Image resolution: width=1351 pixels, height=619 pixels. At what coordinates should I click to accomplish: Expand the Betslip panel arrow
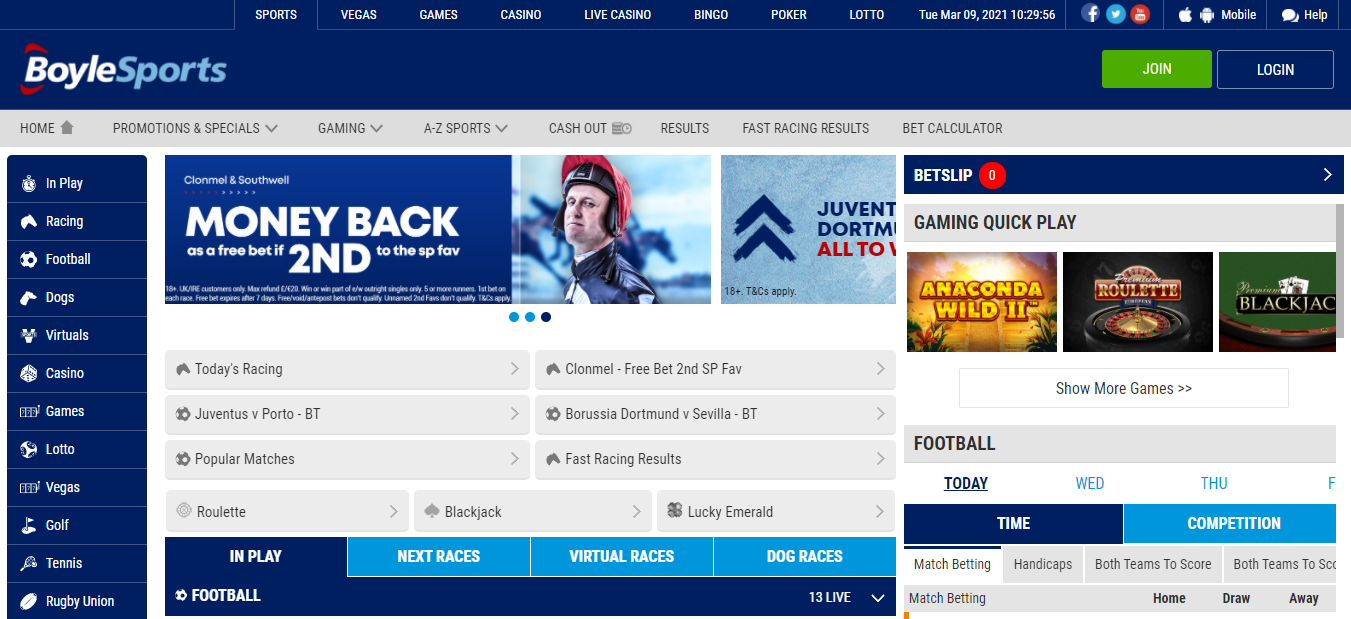pos(1328,174)
